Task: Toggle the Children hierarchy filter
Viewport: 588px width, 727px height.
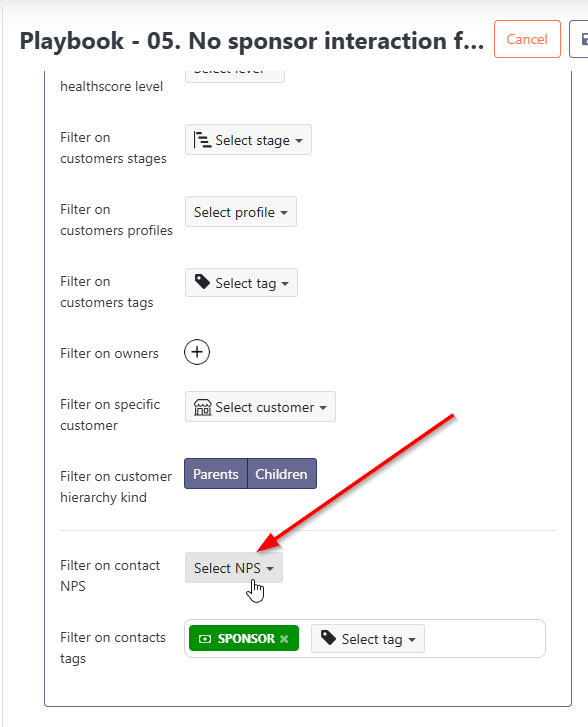Action: coord(282,474)
